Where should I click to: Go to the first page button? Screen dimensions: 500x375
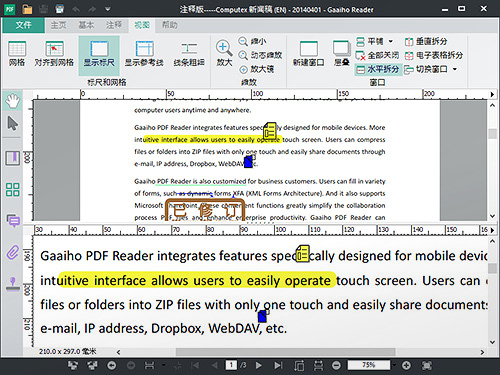195,365
